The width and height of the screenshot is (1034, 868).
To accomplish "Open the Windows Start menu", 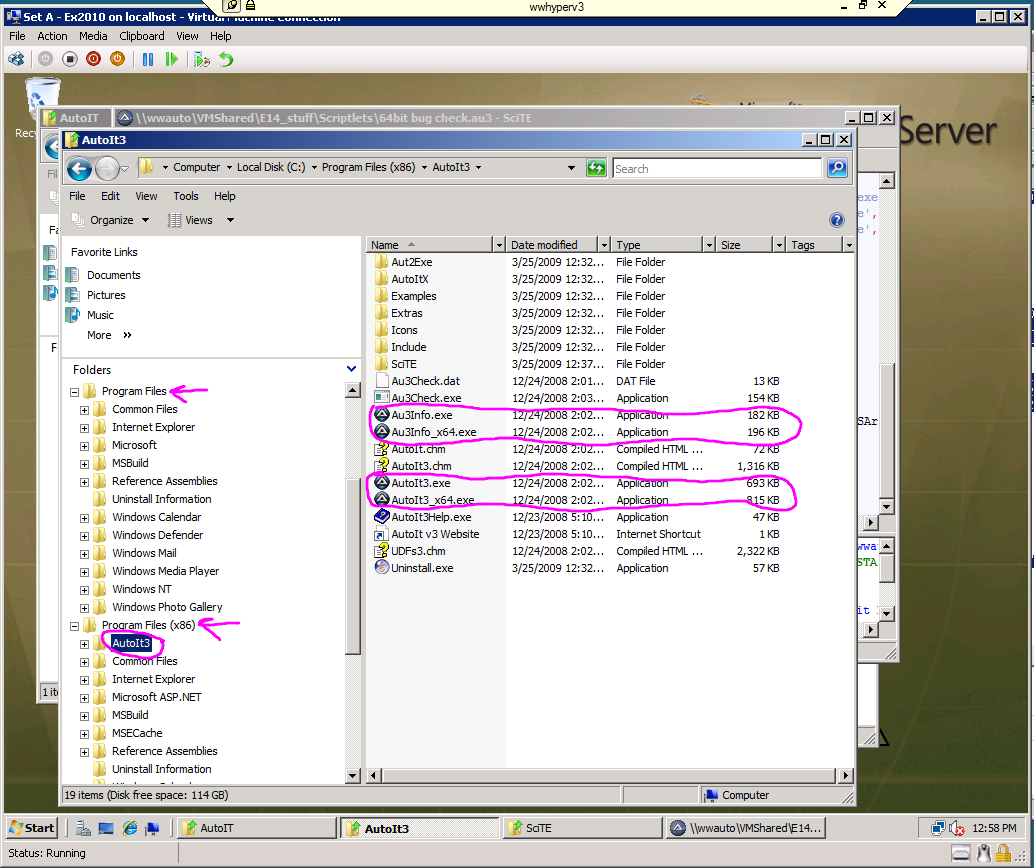I will coord(32,828).
